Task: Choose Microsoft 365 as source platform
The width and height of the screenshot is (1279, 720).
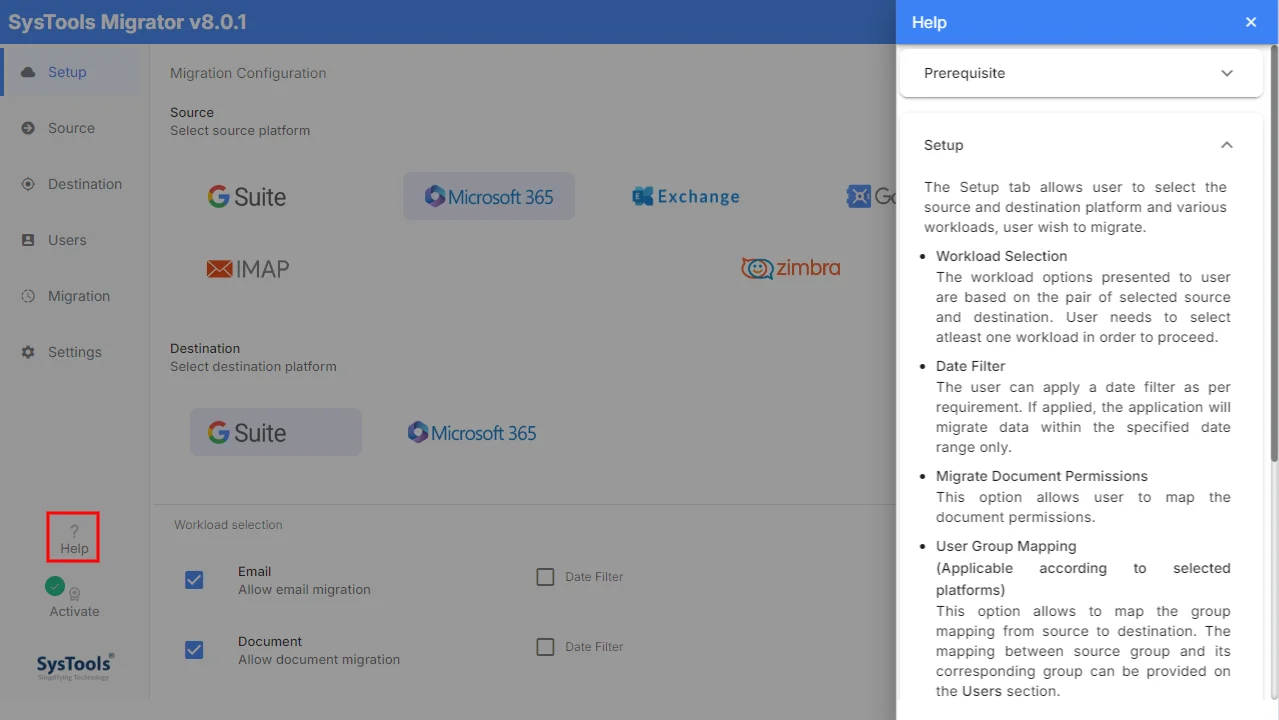Action: click(489, 197)
